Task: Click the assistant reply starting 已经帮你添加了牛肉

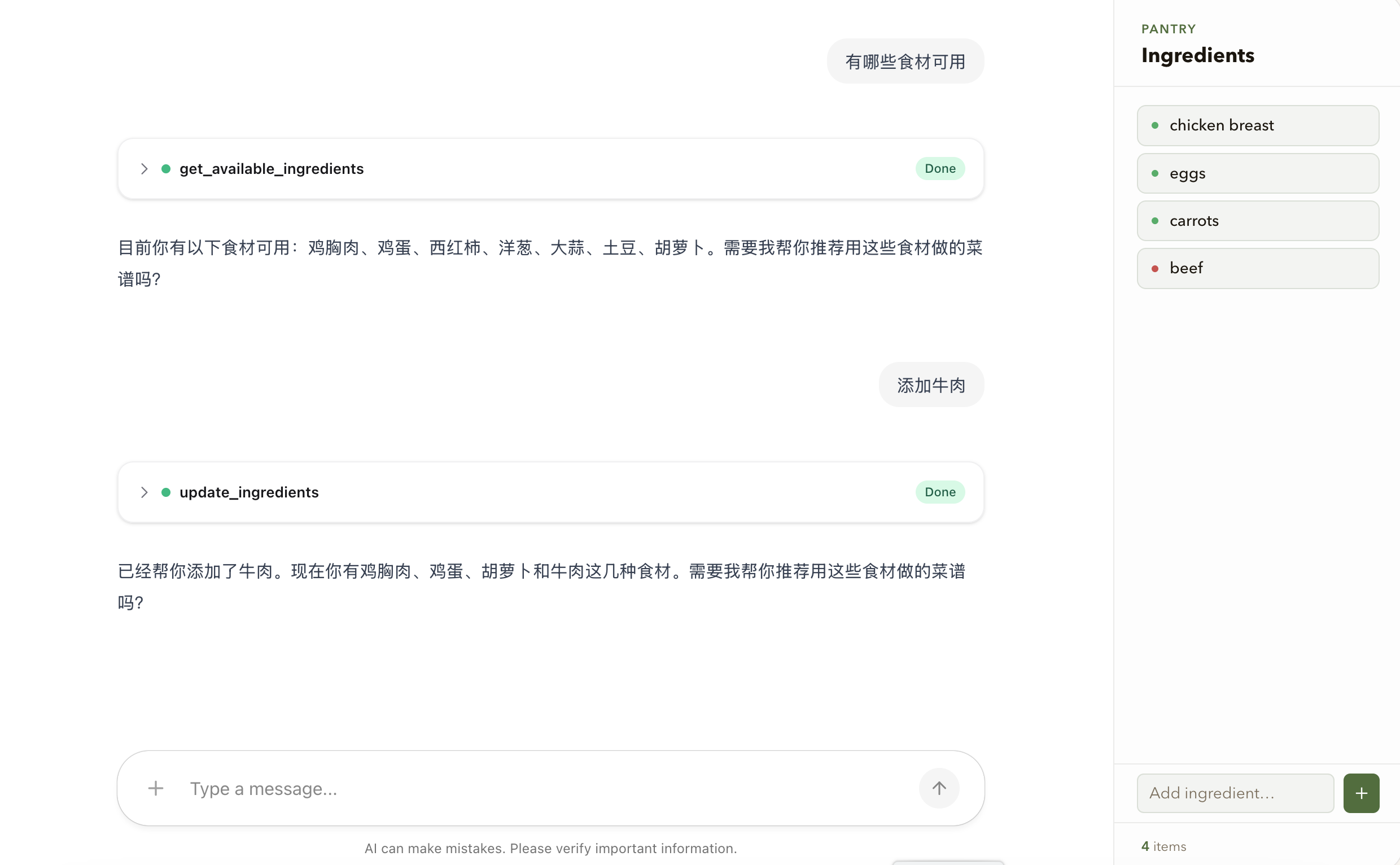Action: pos(541,587)
